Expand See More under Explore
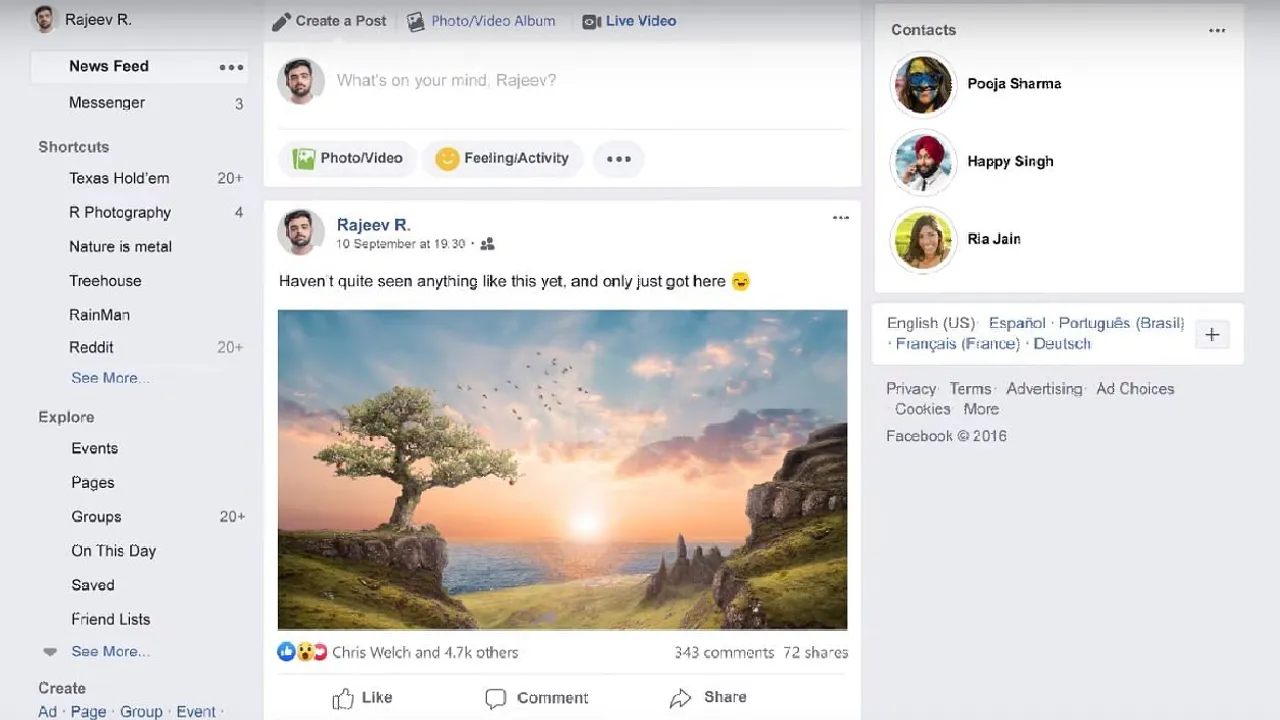Screen dimensions: 1280x720 point(110,651)
